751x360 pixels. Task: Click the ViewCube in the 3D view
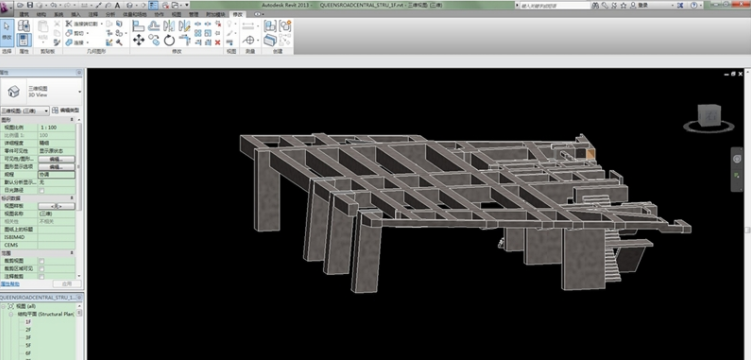pyautogui.click(x=709, y=116)
